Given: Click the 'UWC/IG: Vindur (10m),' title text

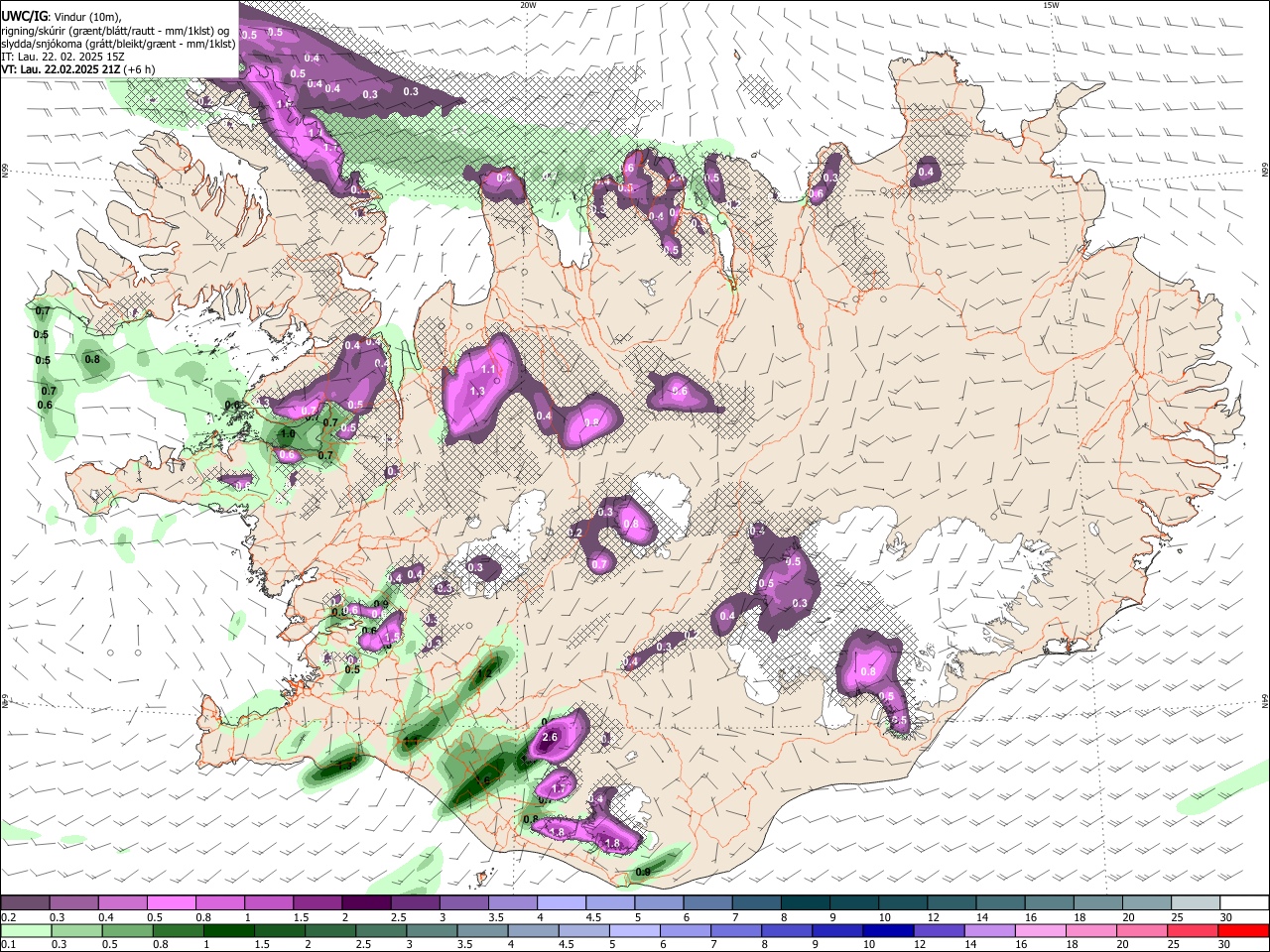Looking at the screenshot, I should 62,16.
